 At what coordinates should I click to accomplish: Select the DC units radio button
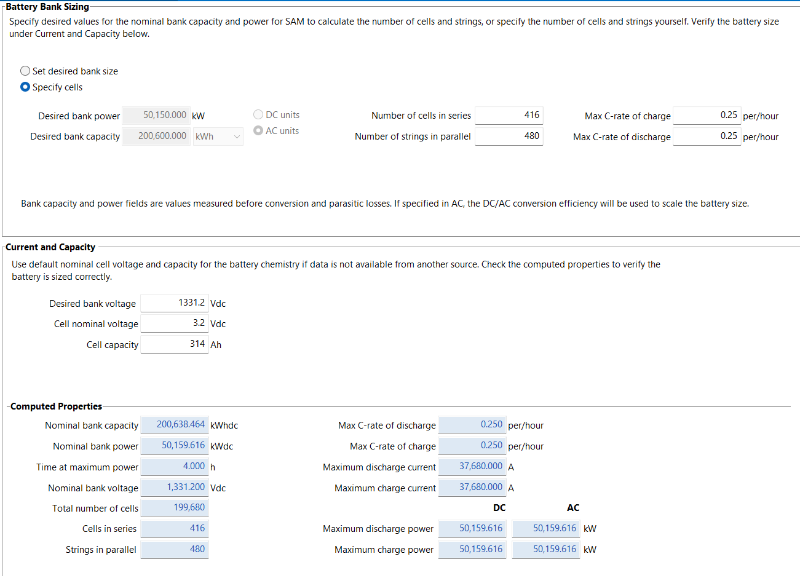click(259, 115)
